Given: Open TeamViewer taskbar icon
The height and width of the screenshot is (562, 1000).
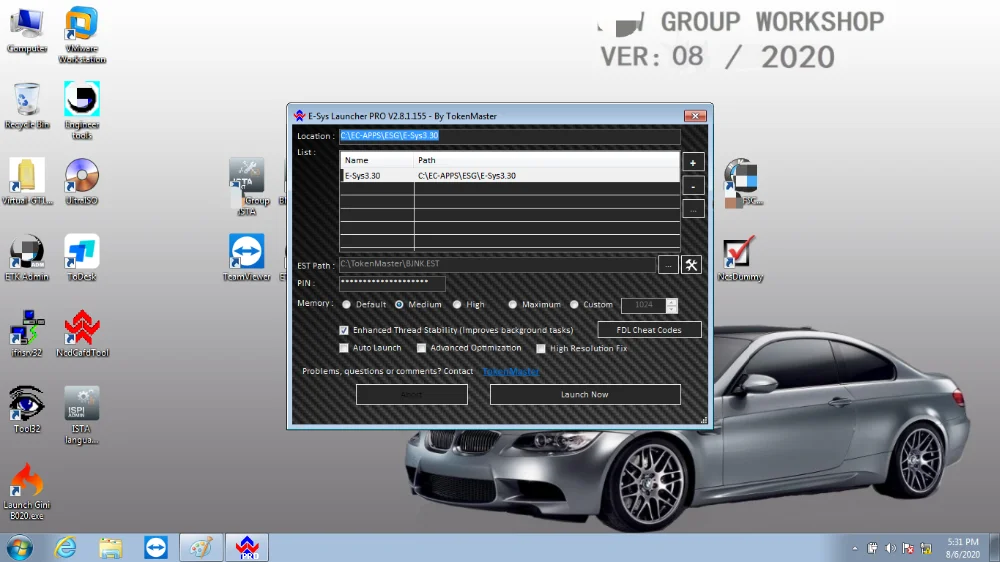Looking at the screenshot, I should point(156,548).
